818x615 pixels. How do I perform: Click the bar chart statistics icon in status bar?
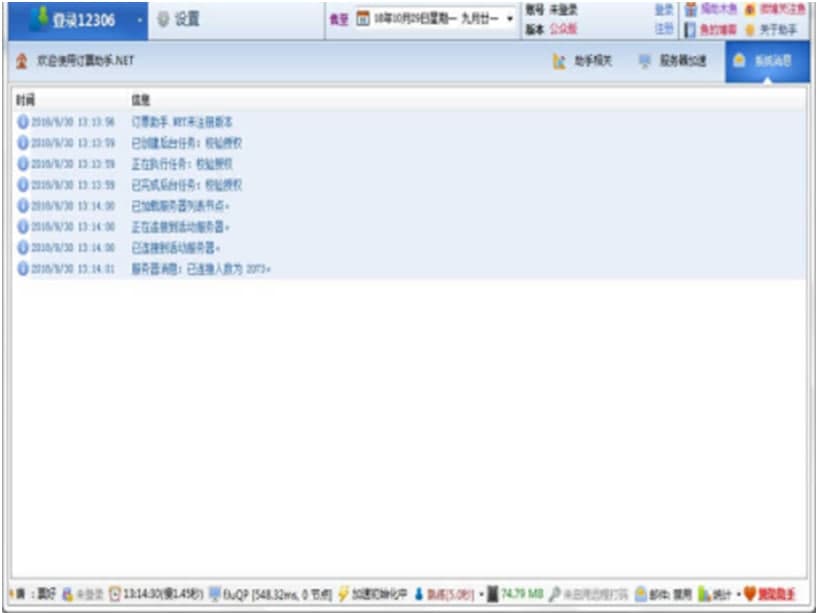704,594
